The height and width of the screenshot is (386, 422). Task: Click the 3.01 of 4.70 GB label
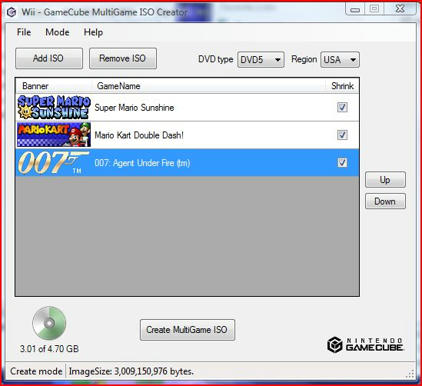(x=49, y=349)
